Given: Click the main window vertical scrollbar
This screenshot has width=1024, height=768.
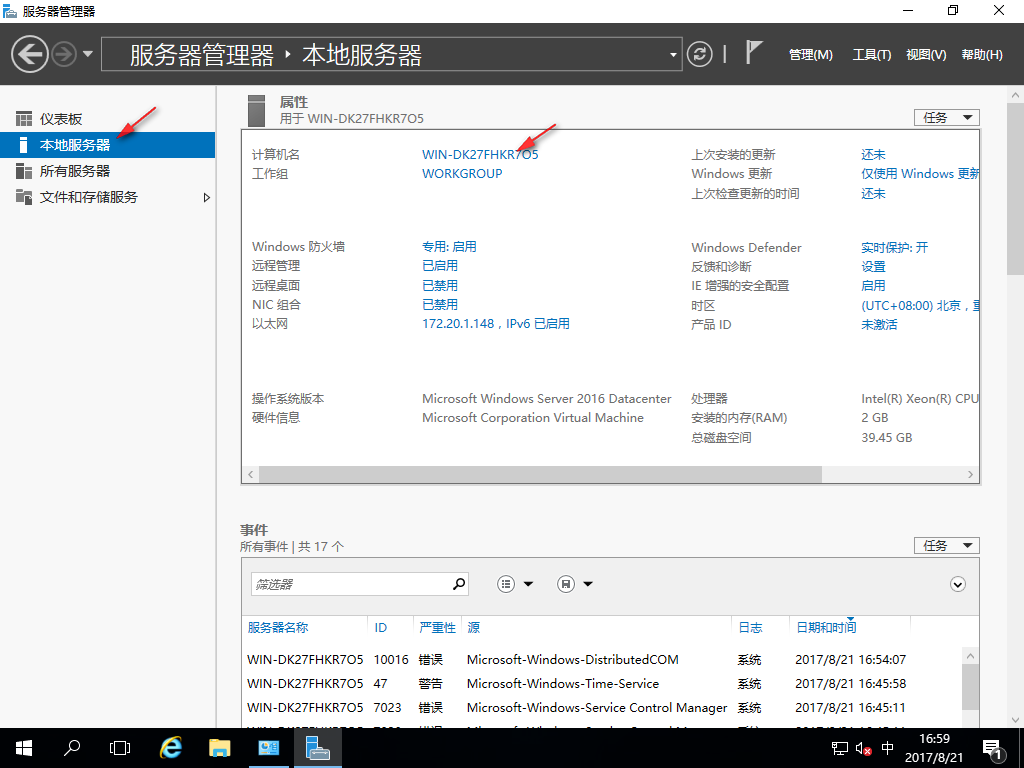Looking at the screenshot, I should (x=1015, y=189).
